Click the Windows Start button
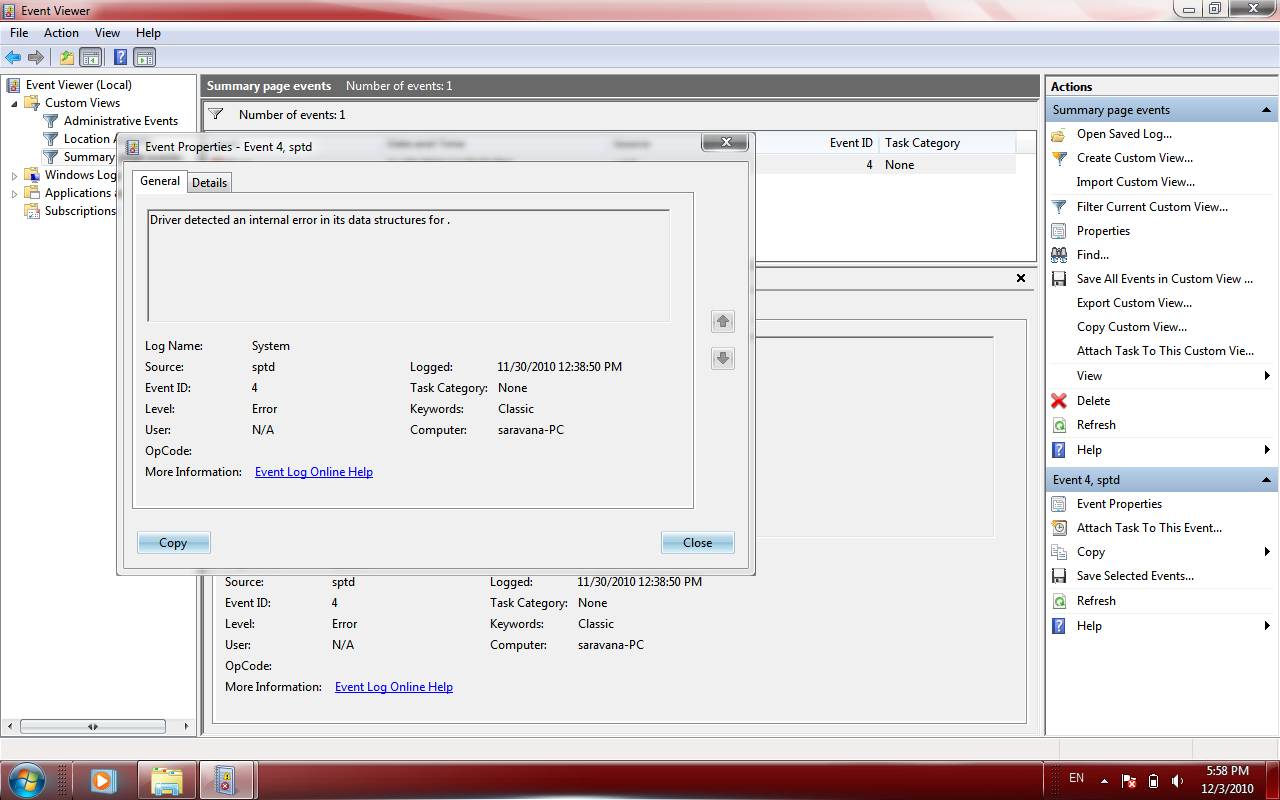The height and width of the screenshot is (800, 1280). tap(27, 779)
